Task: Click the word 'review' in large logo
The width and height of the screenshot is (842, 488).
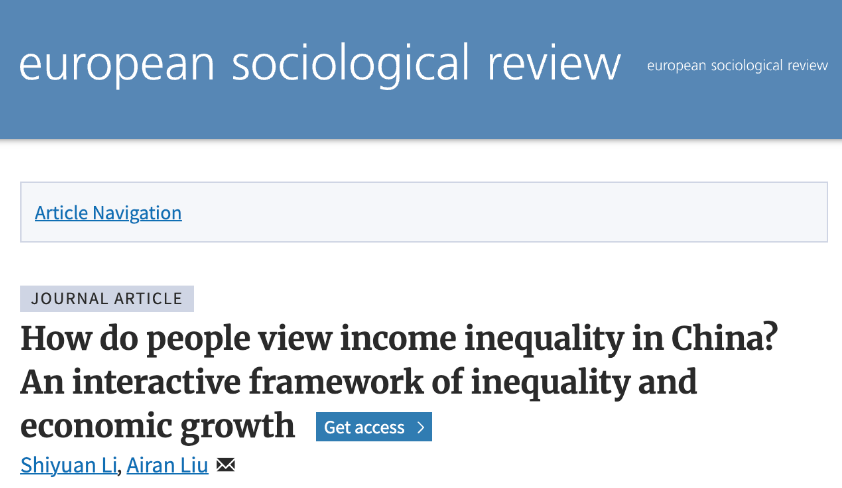Action: 554,65
